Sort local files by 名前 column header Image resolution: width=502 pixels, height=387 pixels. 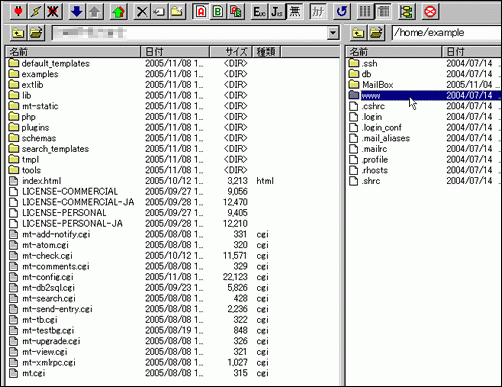tap(73, 52)
